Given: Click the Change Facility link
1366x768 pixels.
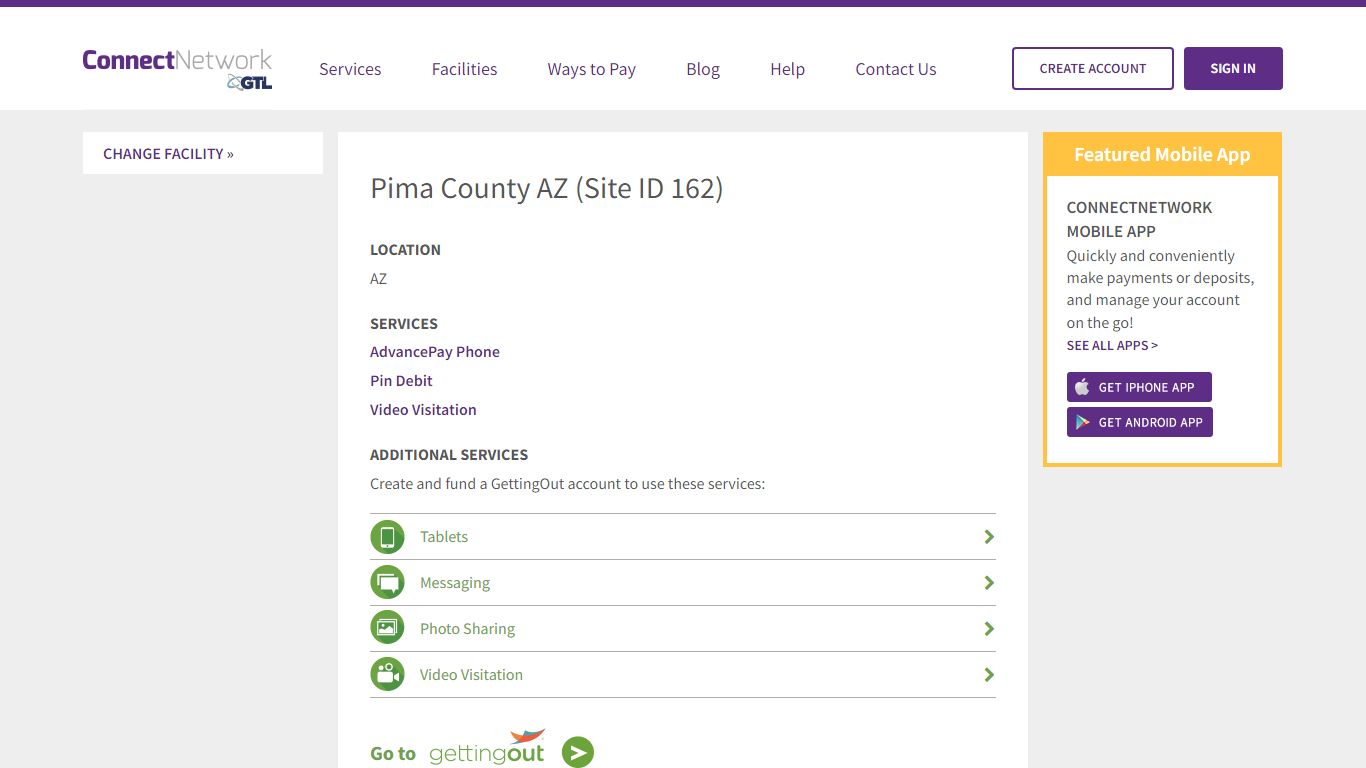Looking at the screenshot, I should [x=168, y=153].
